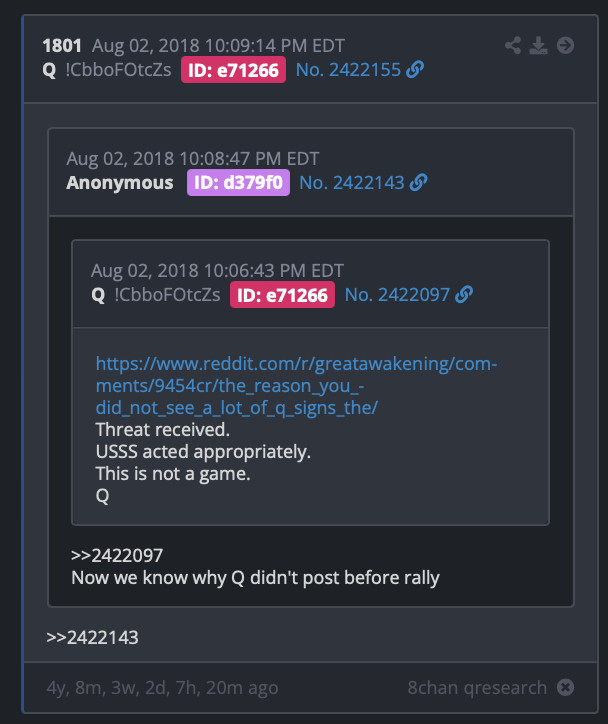Open post 1801 via the arrow icon

(565, 45)
